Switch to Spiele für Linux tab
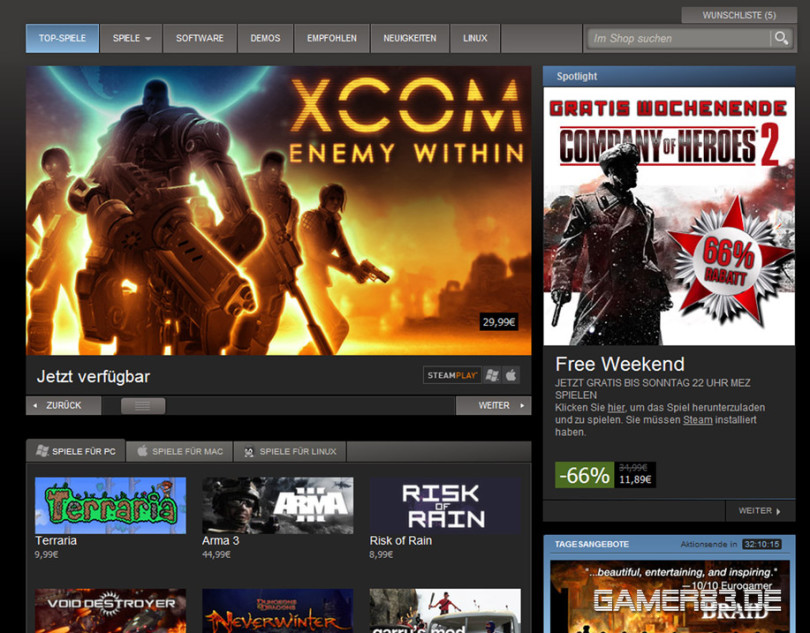Image resolution: width=810 pixels, height=633 pixels. (290, 451)
